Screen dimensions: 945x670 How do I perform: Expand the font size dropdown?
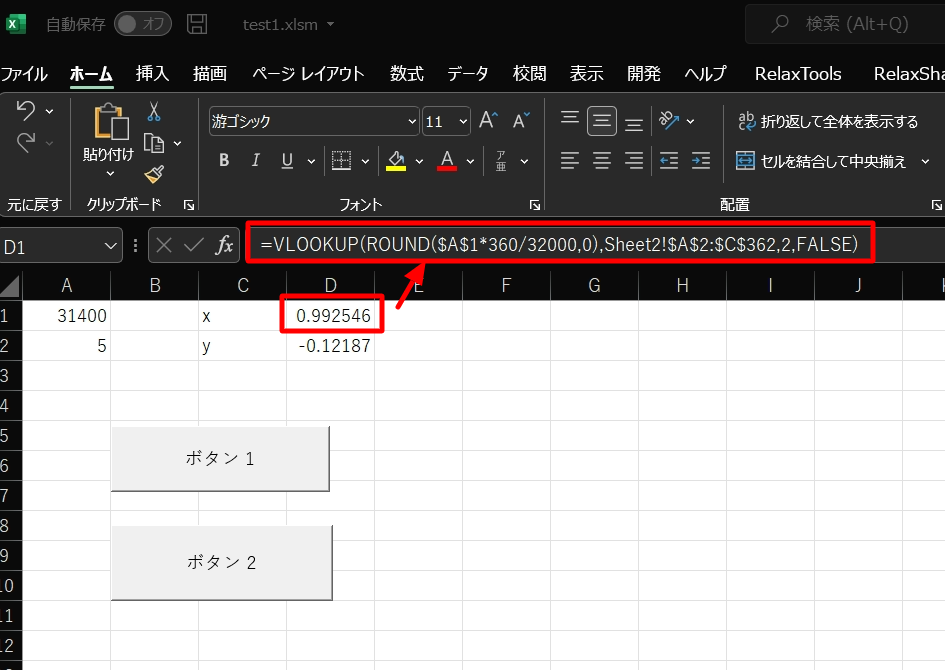(x=463, y=122)
